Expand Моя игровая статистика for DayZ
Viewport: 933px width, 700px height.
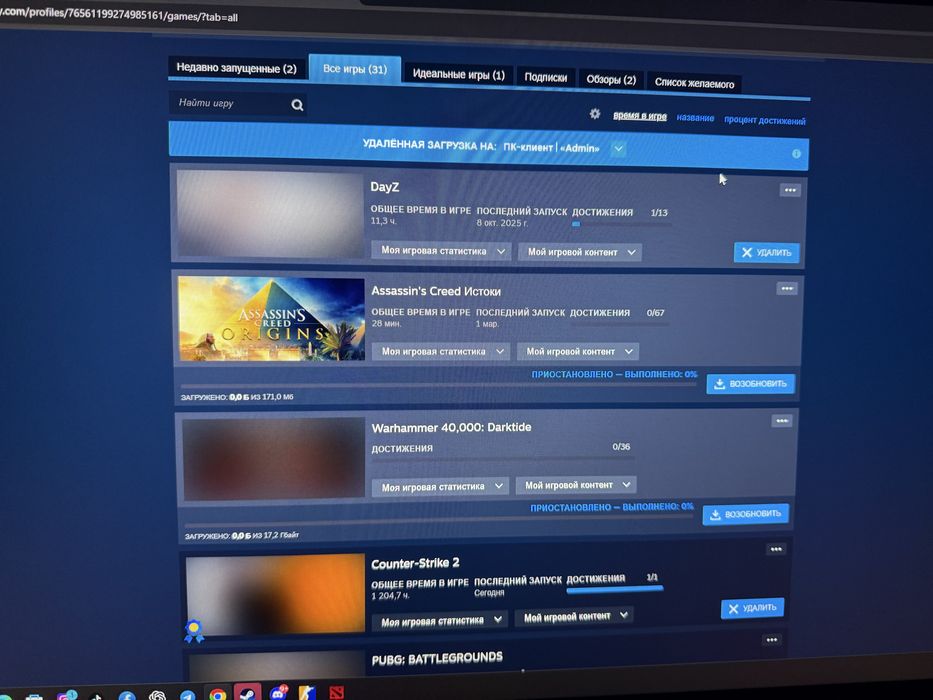[x=441, y=251]
